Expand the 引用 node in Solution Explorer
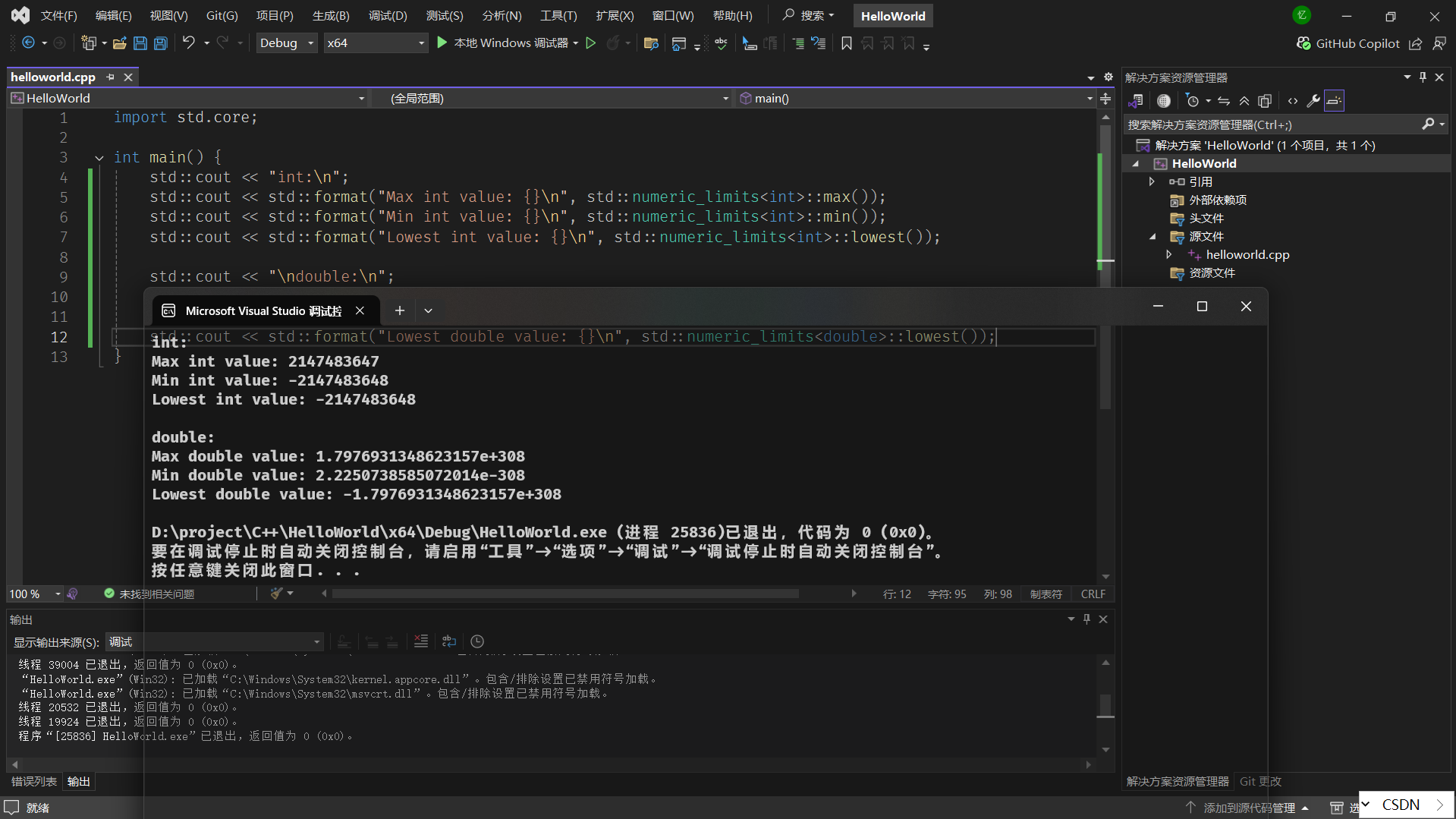The width and height of the screenshot is (1456, 819). (x=1152, y=182)
